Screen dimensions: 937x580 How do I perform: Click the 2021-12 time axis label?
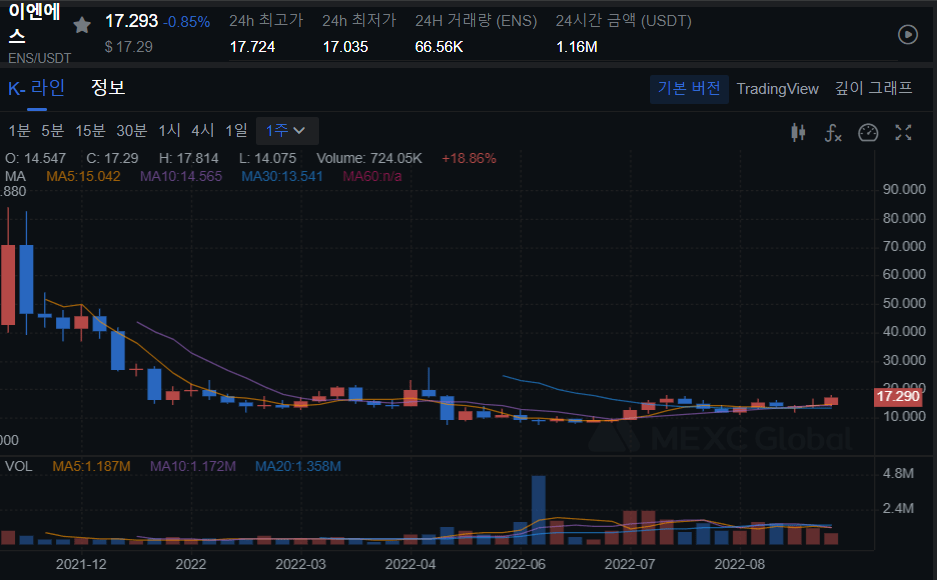(x=81, y=564)
